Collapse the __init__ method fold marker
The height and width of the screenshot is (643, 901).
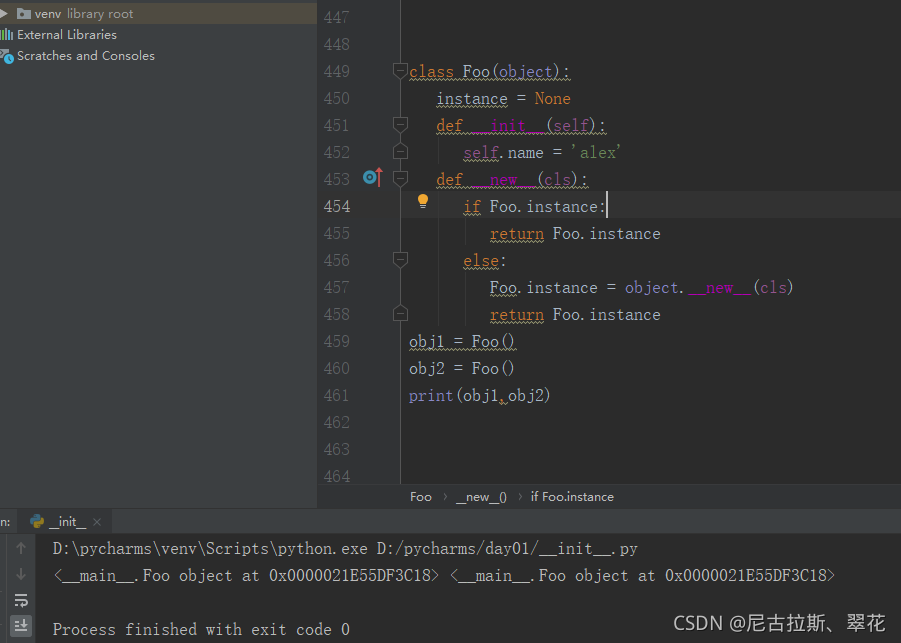point(400,125)
